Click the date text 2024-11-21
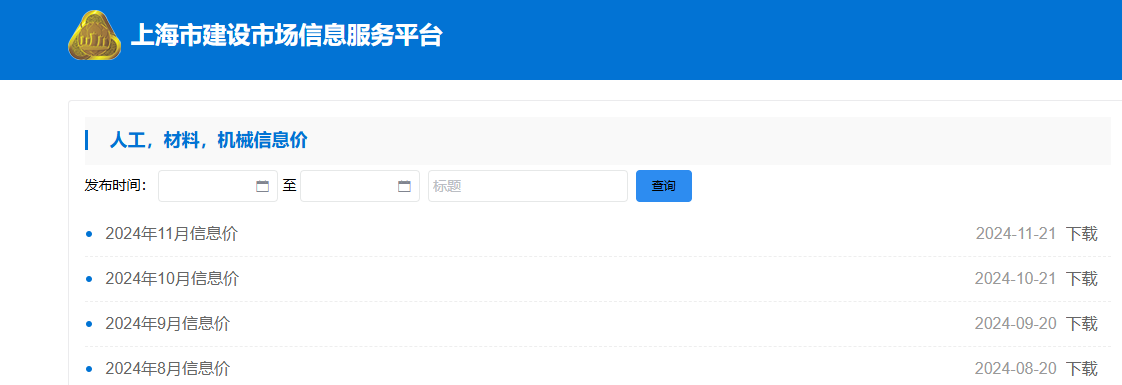The image size is (1122, 385). pos(1016,233)
